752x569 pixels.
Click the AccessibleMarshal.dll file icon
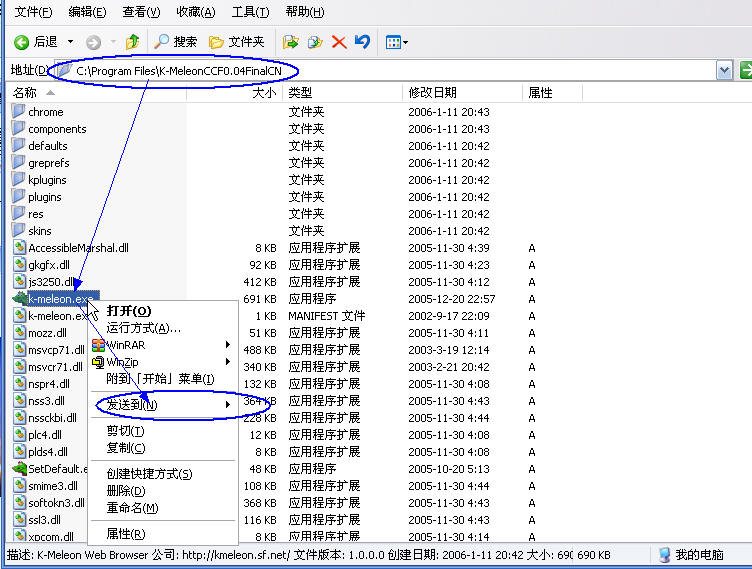click(x=19, y=248)
